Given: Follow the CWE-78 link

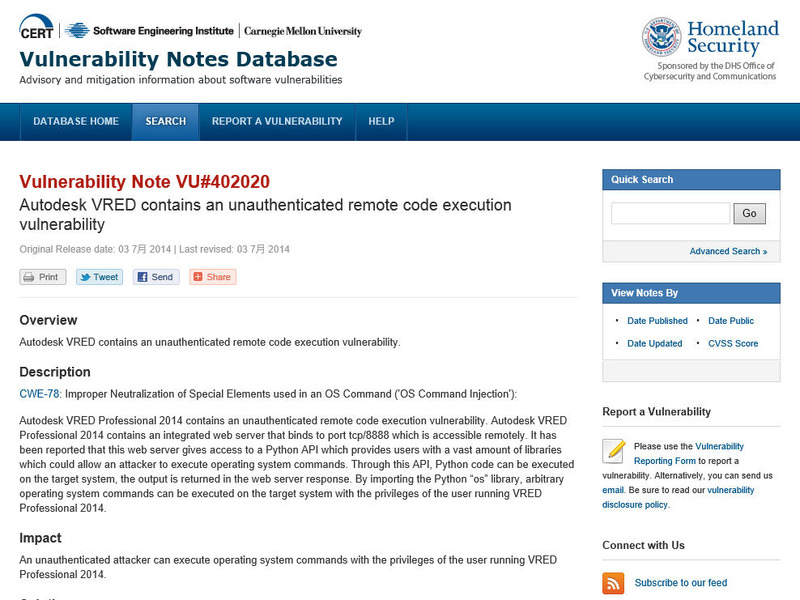Looking at the screenshot, I should pyautogui.click(x=40, y=394).
